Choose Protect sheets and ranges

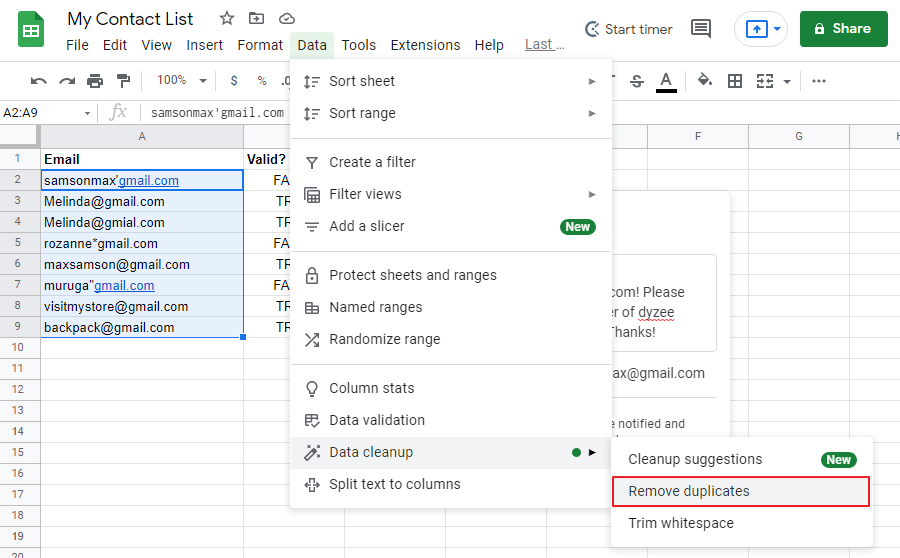click(451, 276)
